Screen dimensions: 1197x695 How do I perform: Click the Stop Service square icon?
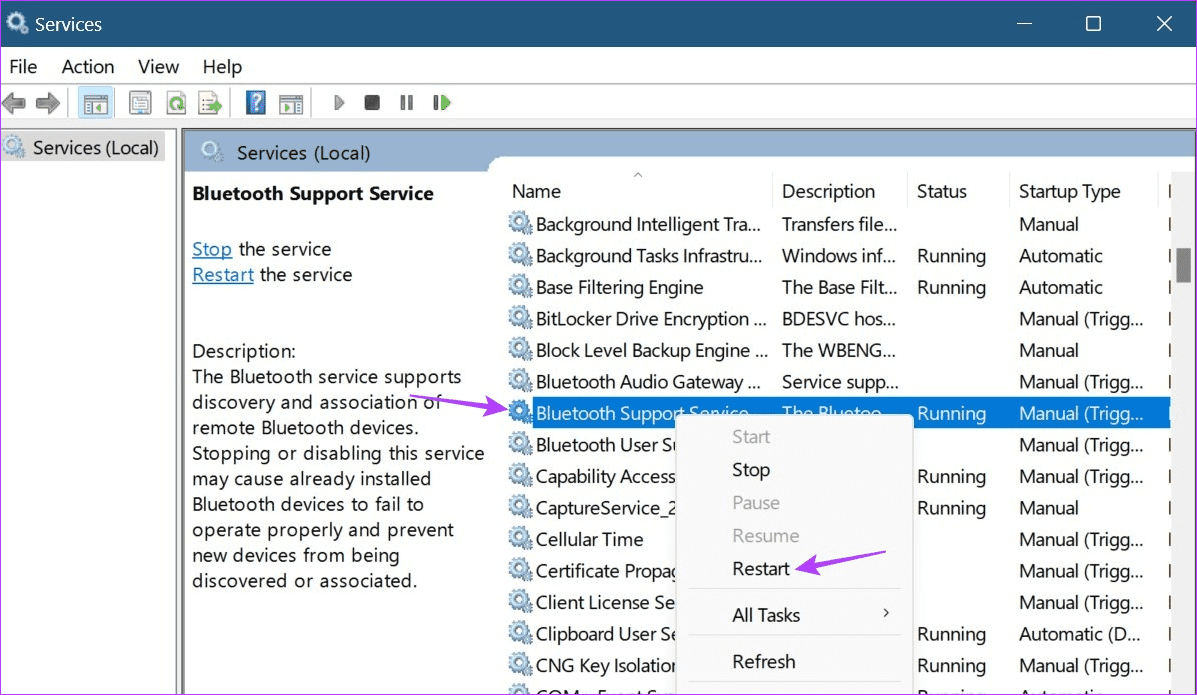click(x=372, y=102)
